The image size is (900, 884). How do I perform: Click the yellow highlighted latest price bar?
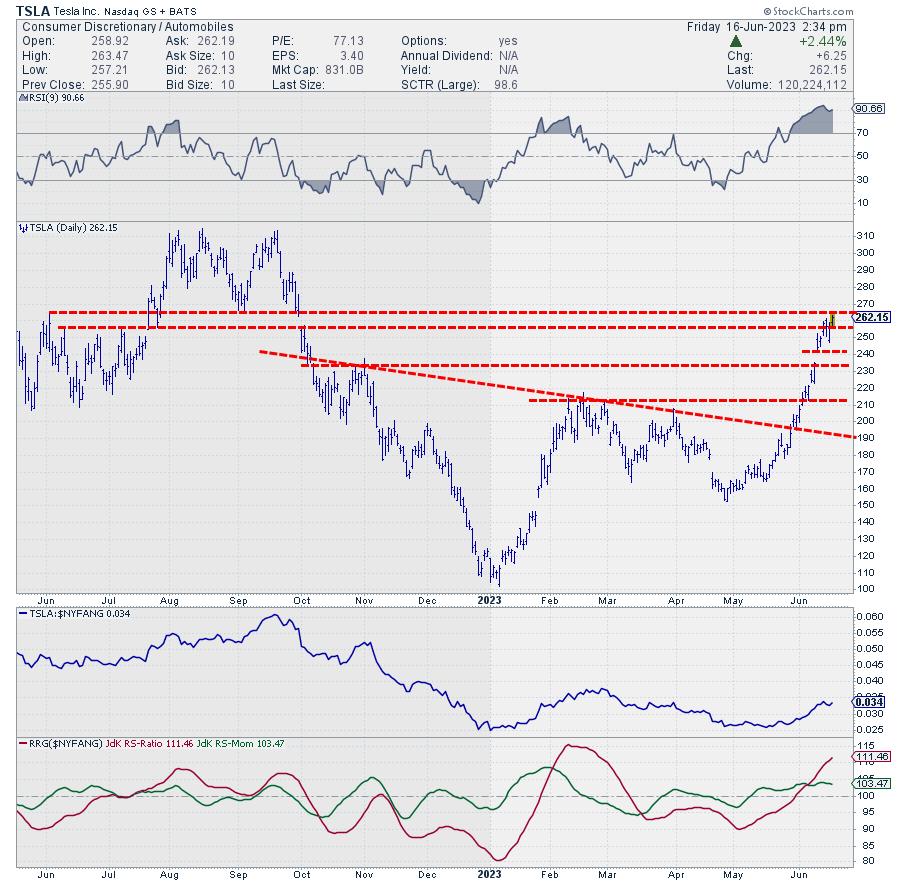coord(832,321)
